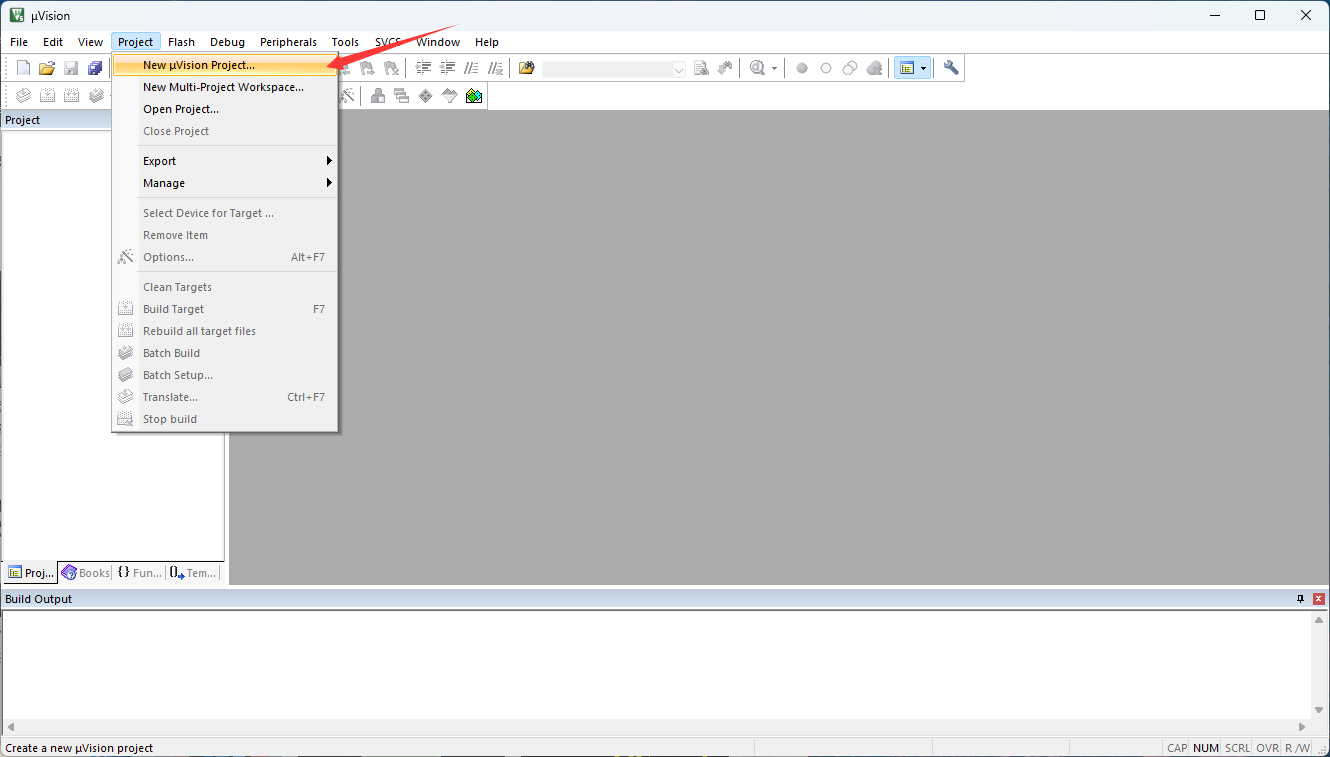Click the Batch Build toolbar icon
The image size is (1330, 757).
click(x=95, y=95)
